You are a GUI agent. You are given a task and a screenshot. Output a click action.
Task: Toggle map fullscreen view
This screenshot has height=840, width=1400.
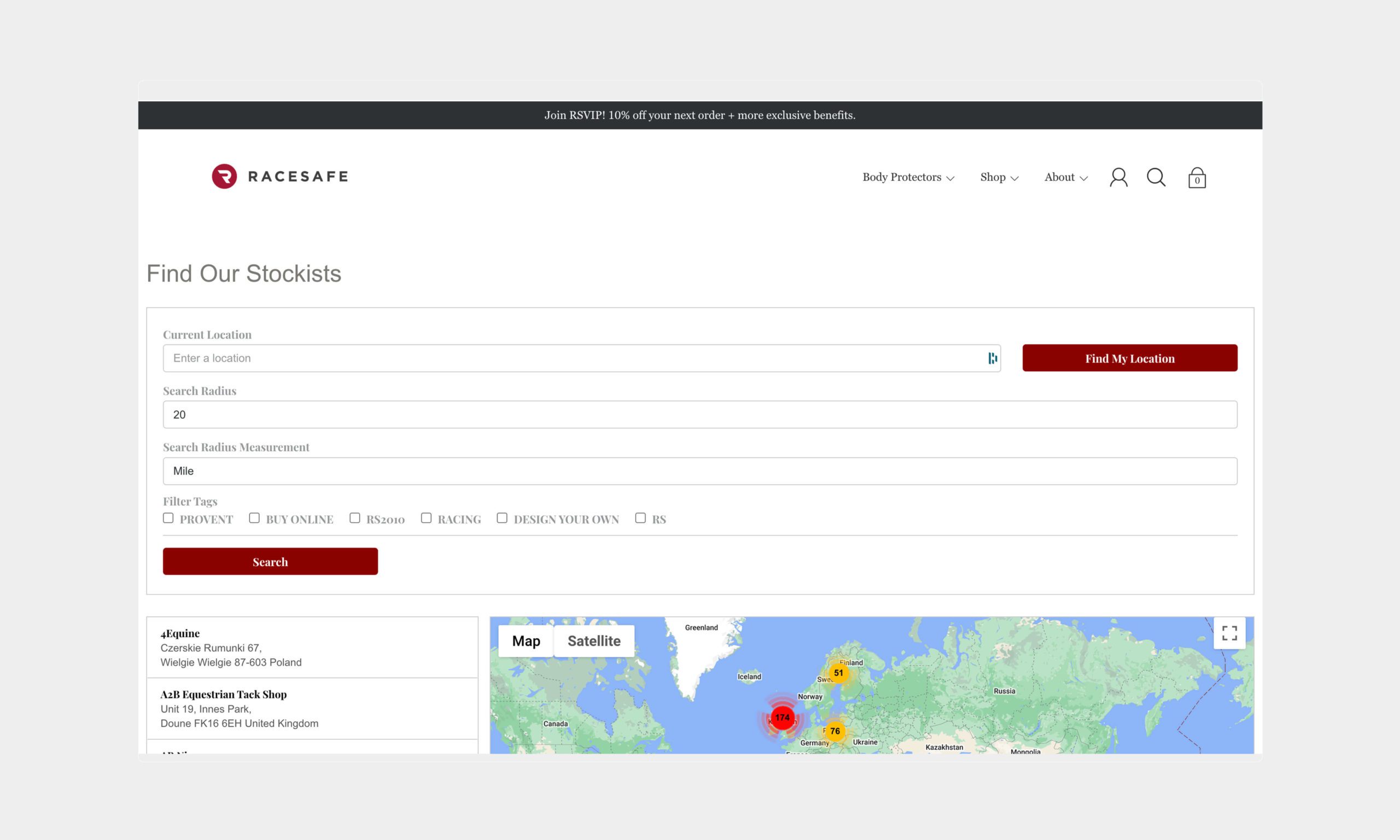point(1229,633)
